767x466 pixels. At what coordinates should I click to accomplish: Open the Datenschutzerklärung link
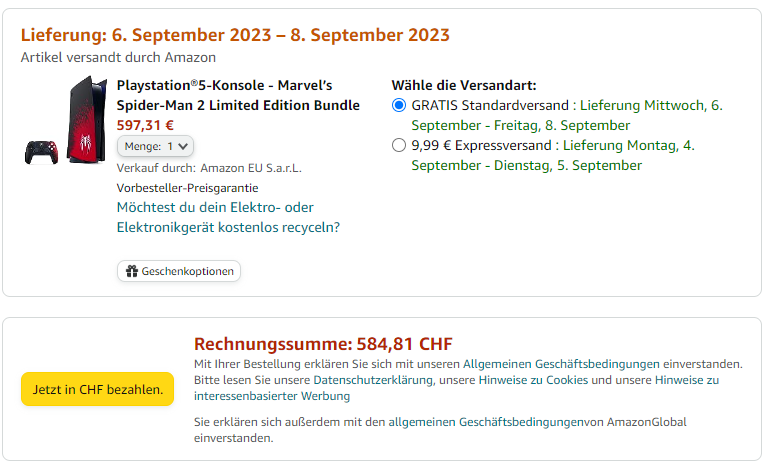(370, 380)
